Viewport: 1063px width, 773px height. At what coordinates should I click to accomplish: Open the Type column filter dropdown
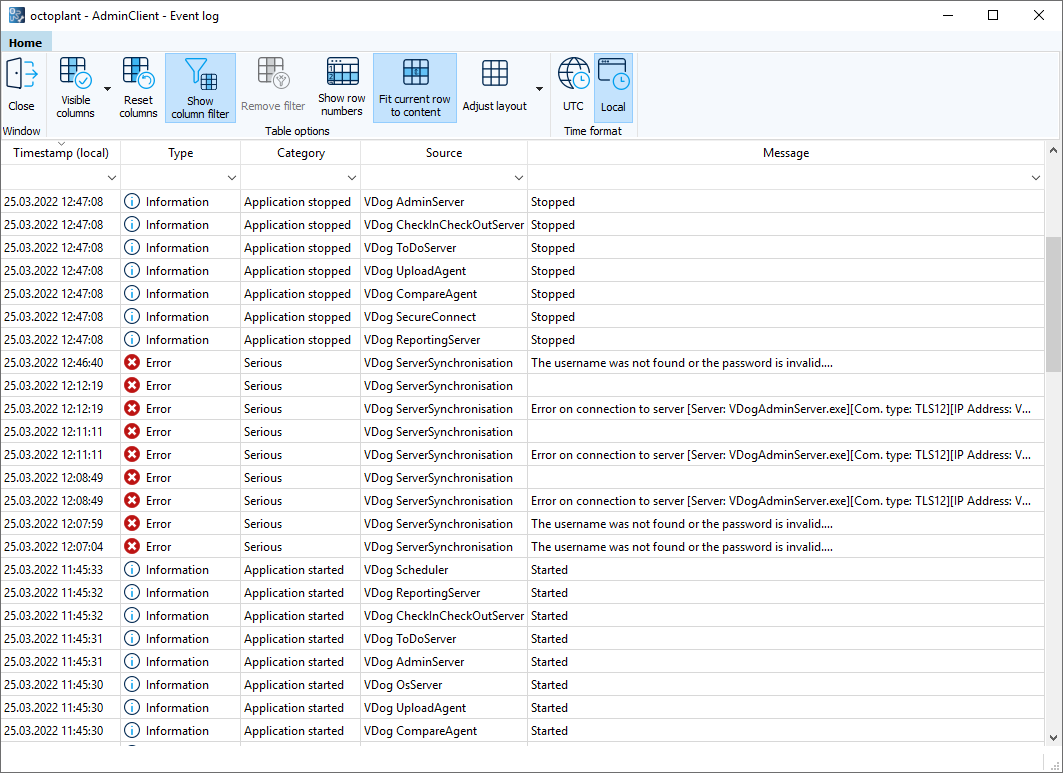(x=232, y=177)
